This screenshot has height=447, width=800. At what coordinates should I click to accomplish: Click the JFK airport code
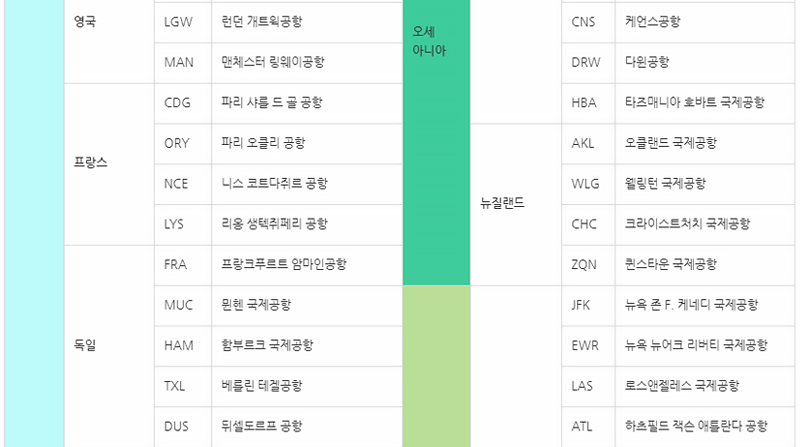click(x=581, y=305)
